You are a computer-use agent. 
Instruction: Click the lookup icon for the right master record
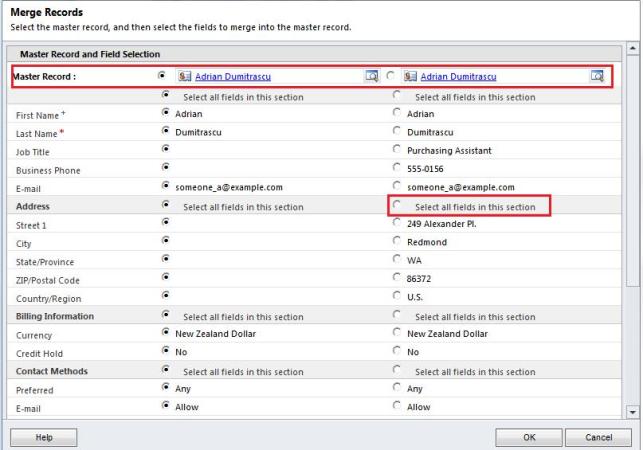point(597,76)
